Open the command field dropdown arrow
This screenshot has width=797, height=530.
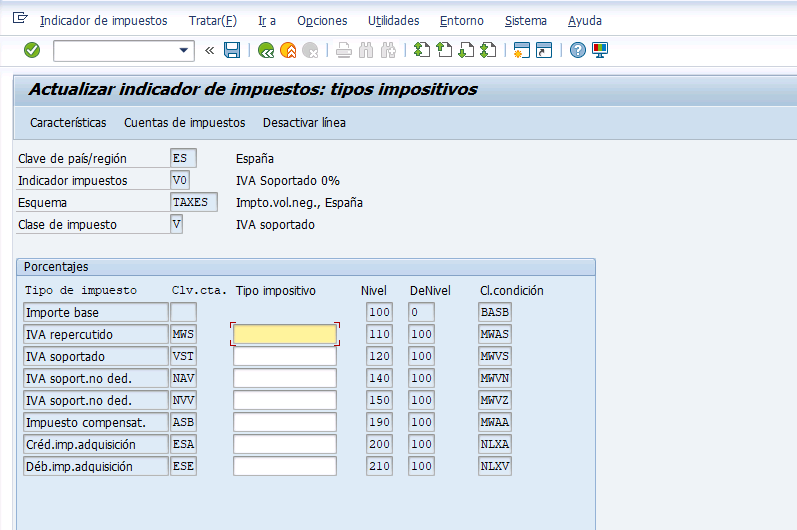(x=183, y=50)
